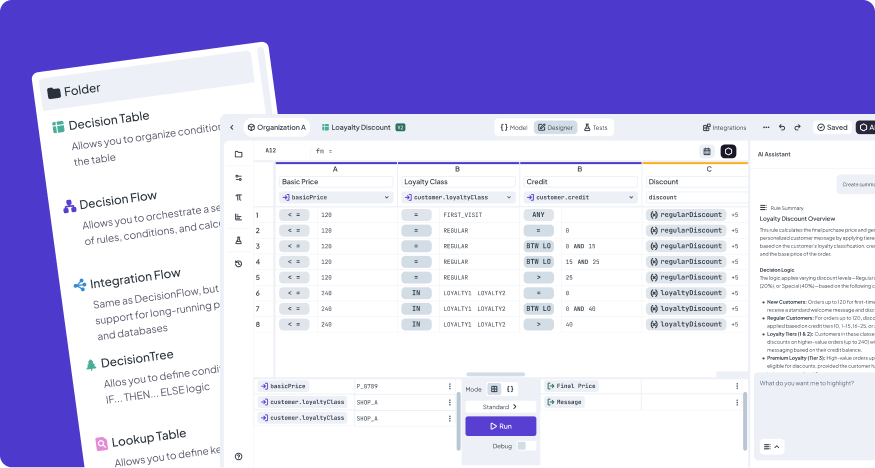Open row 1 regularDiscount output chip

686,215
